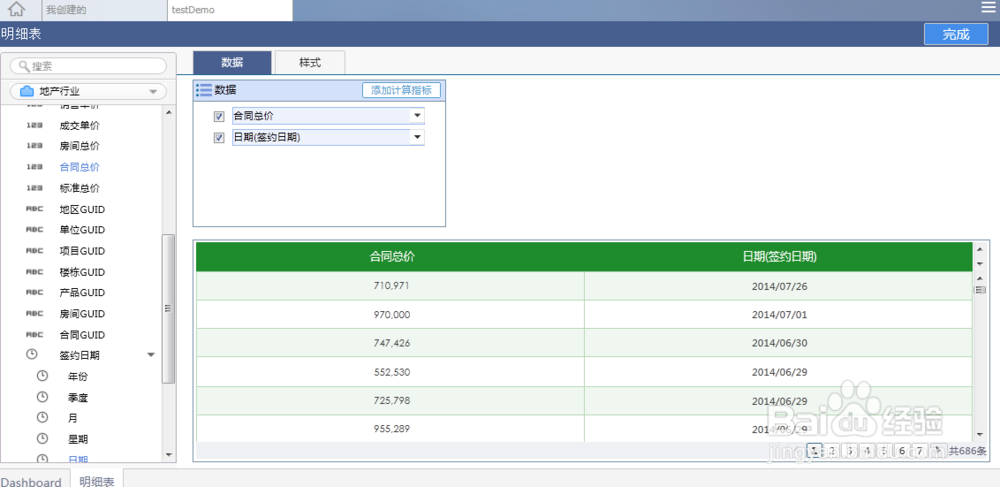Select the 明细表 bottom tab
Image resolution: width=1000 pixels, height=487 pixels.
96,479
